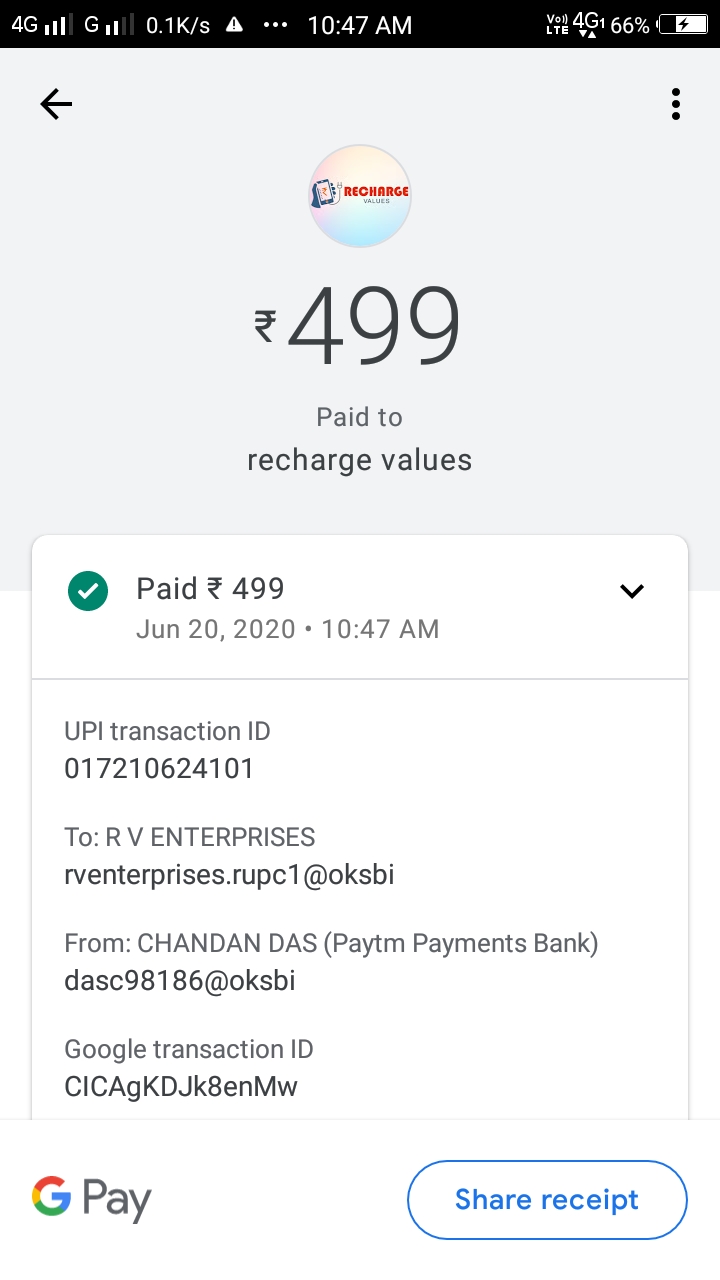Tap the Google Pay logo

[92, 1199]
